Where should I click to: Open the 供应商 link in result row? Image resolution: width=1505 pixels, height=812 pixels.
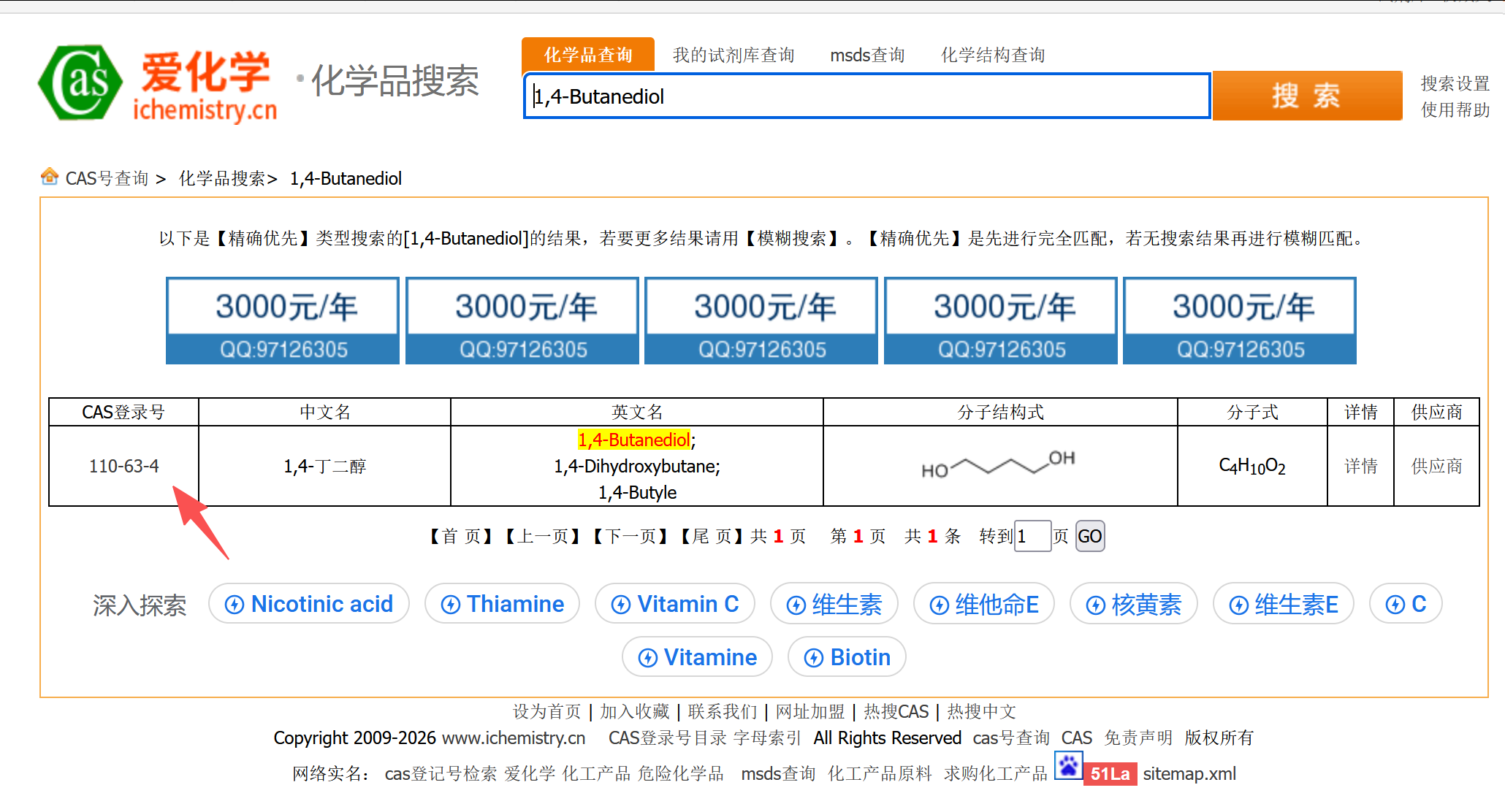pos(1436,466)
